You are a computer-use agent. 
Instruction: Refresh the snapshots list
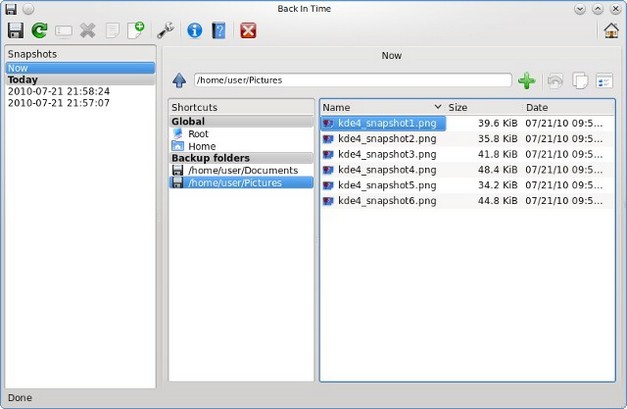click(40, 30)
